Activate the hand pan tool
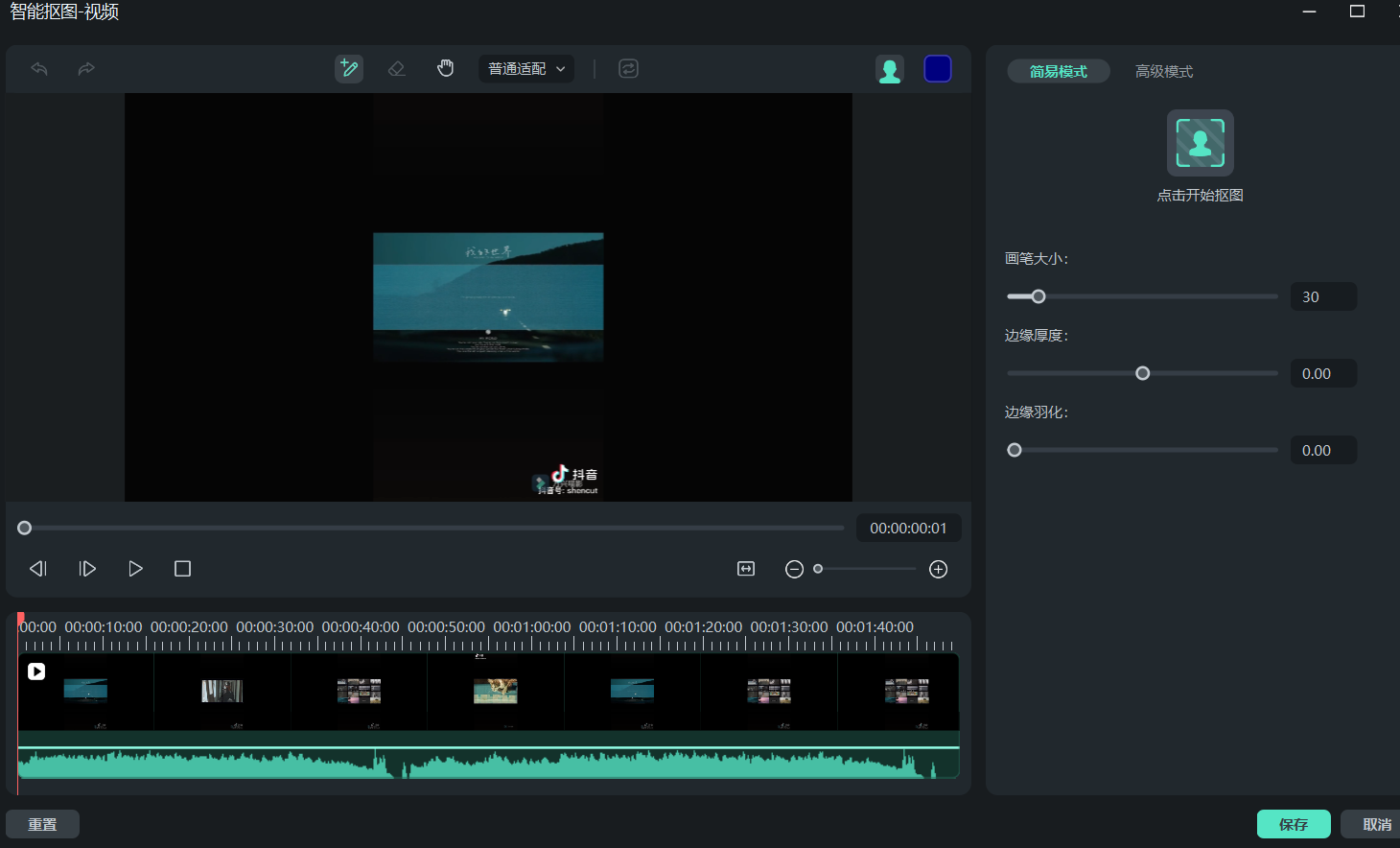Image resolution: width=1400 pixels, height=848 pixels. pos(445,68)
